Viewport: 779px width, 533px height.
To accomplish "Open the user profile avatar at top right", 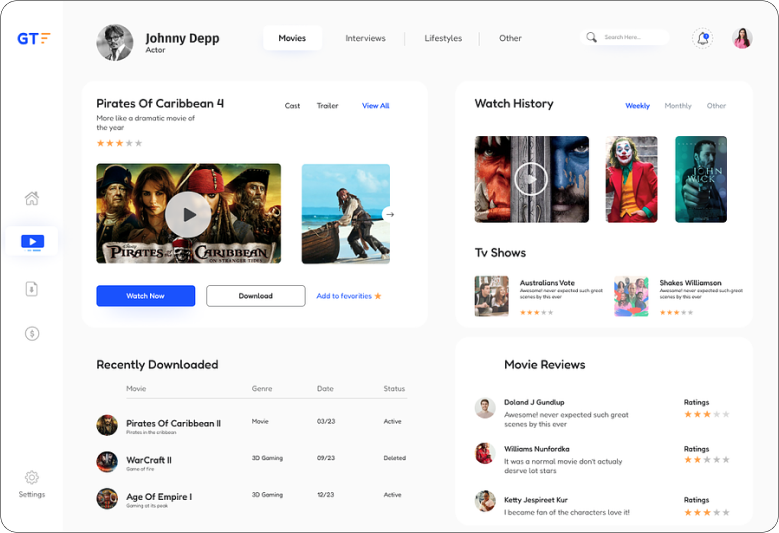I will [742, 38].
